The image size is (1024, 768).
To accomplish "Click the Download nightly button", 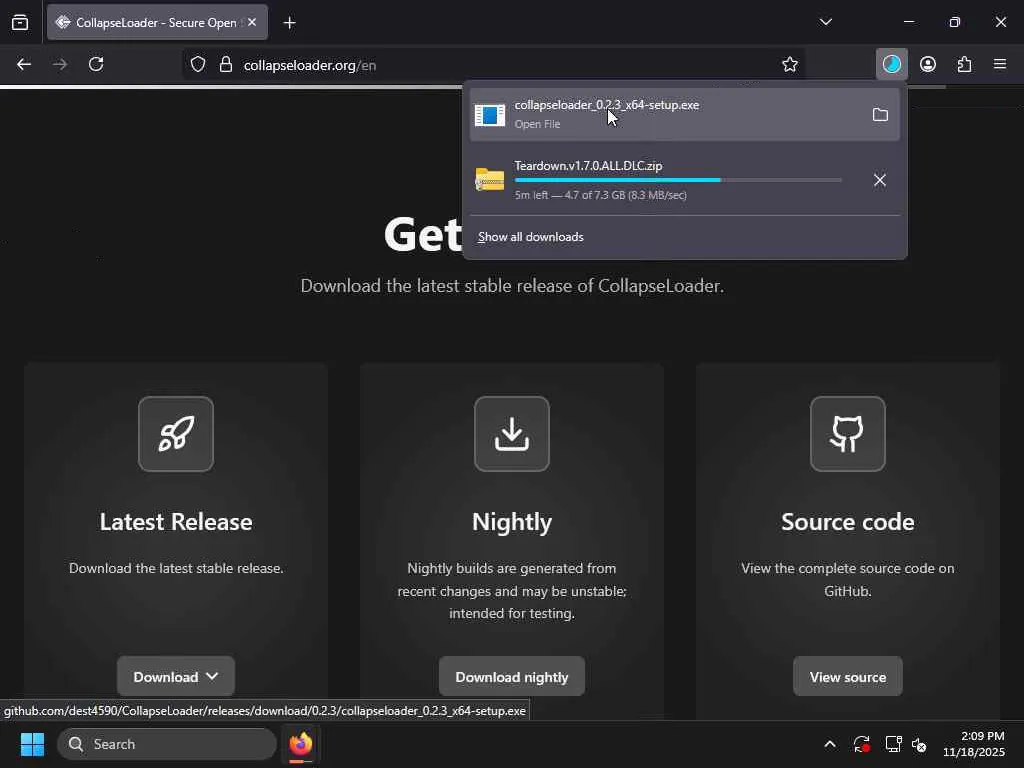I will [512, 677].
